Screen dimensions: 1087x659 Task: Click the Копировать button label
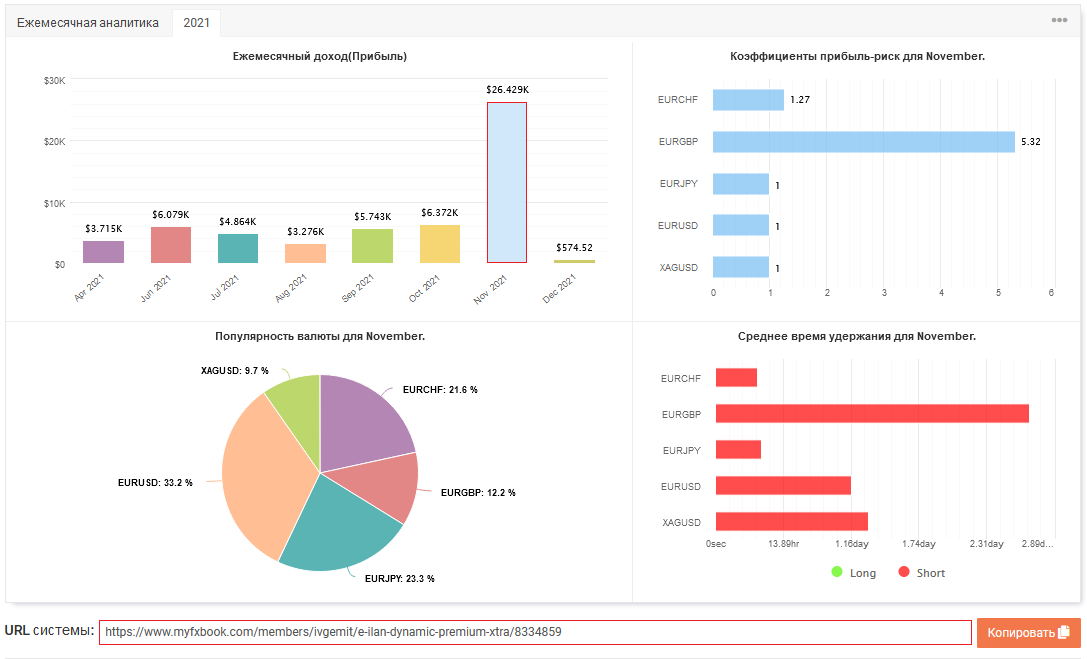coord(1020,633)
